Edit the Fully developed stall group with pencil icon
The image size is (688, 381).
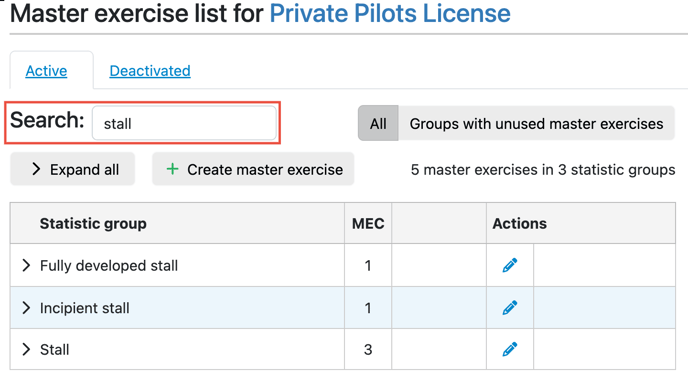[509, 265]
